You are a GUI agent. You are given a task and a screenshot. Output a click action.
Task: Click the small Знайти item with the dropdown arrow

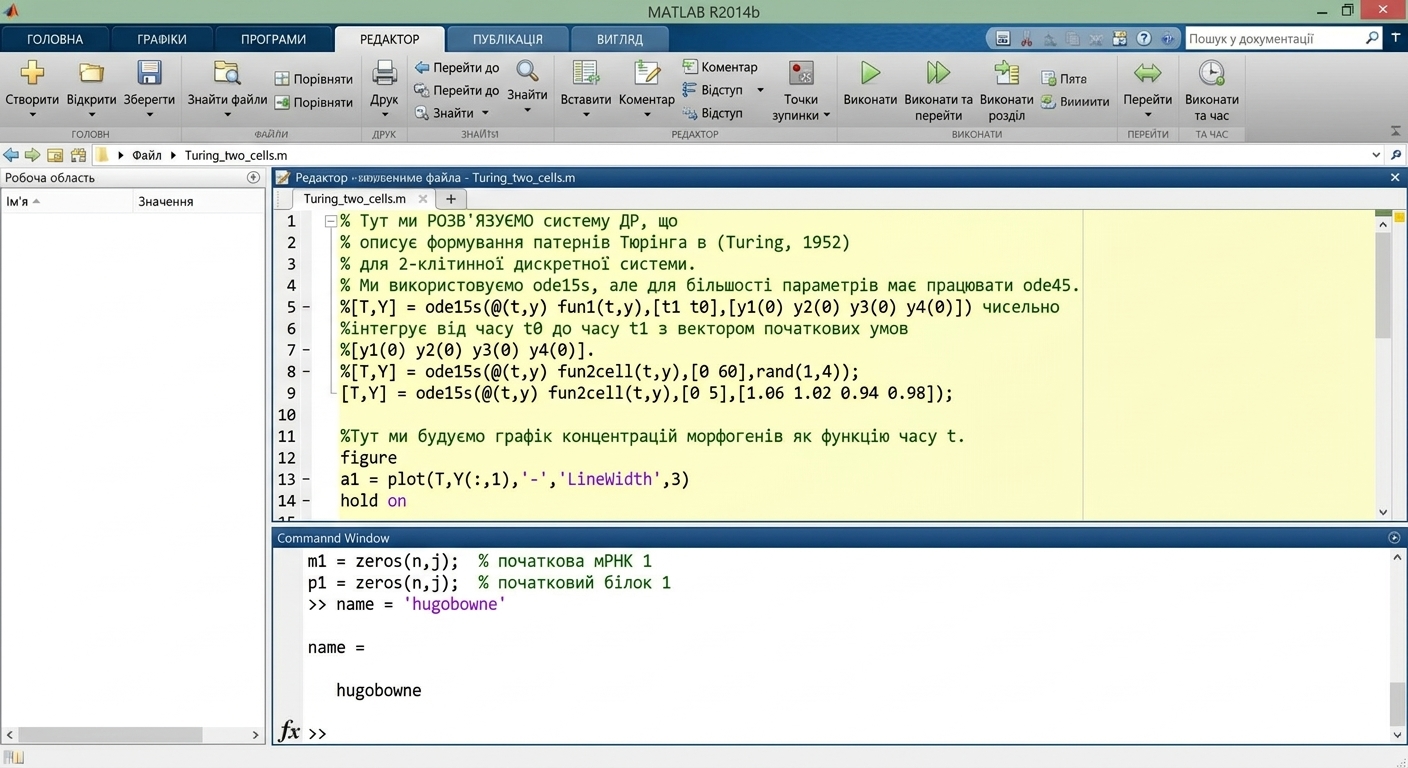coord(452,113)
